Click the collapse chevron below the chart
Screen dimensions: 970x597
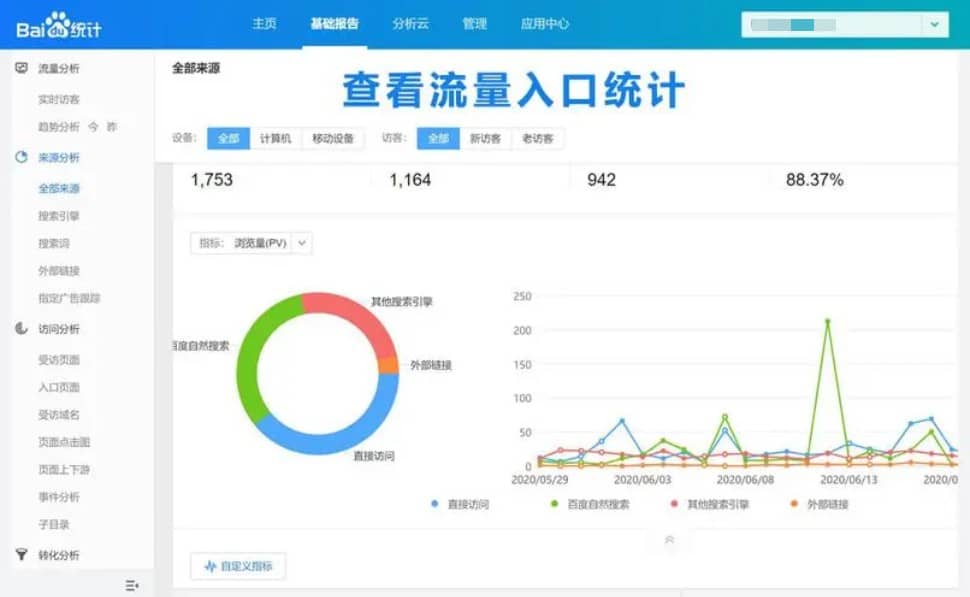[x=669, y=539]
